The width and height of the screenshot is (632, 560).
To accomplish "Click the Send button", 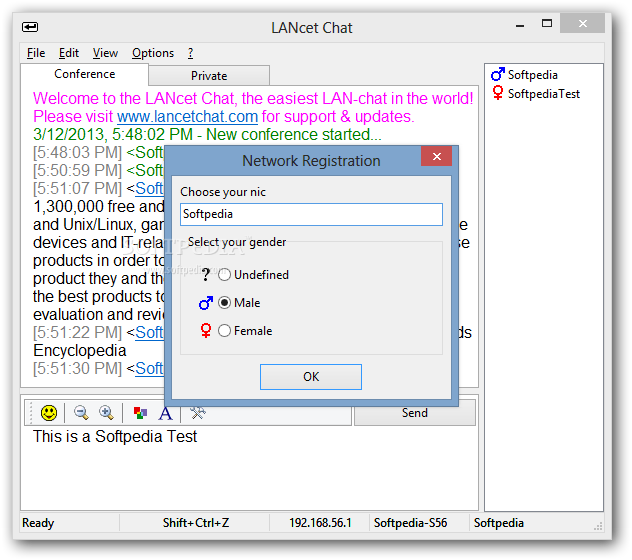I will [415, 413].
